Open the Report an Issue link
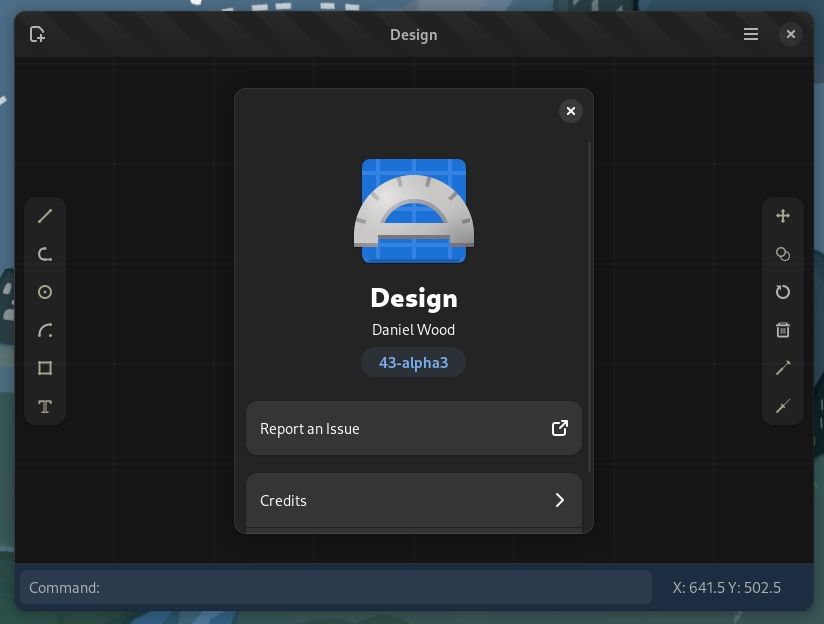 (413, 428)
